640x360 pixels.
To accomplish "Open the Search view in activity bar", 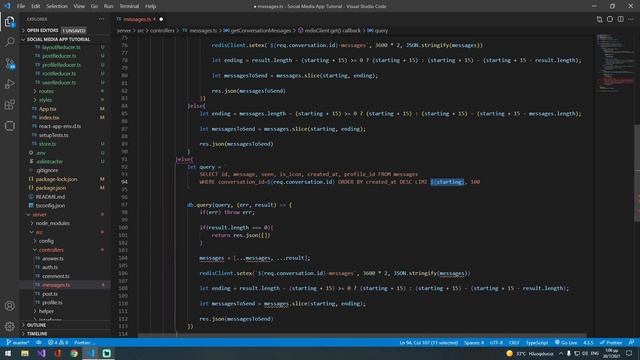I will click(9, 42).
